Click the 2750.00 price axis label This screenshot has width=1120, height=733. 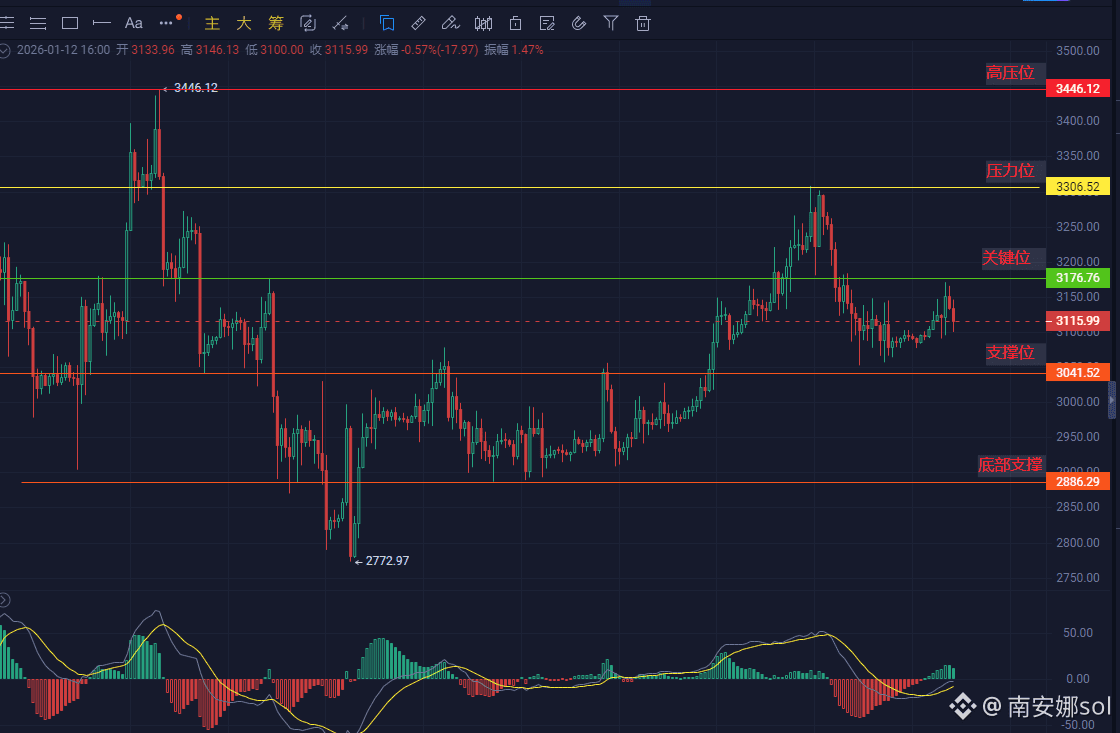coord(1078,578)
